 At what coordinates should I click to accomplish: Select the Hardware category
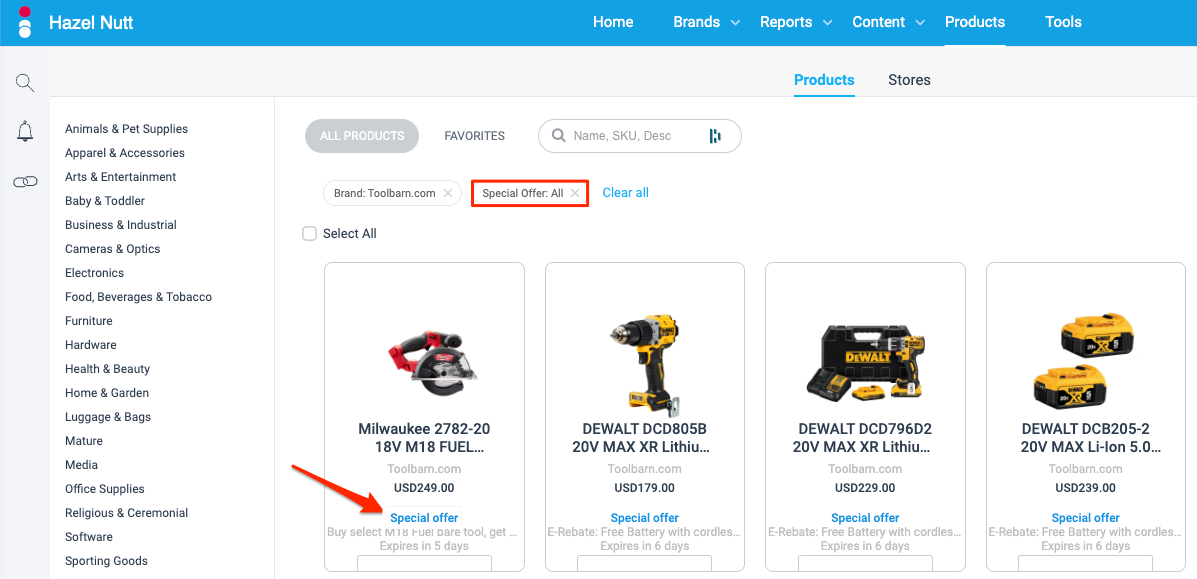click(90, 344)
